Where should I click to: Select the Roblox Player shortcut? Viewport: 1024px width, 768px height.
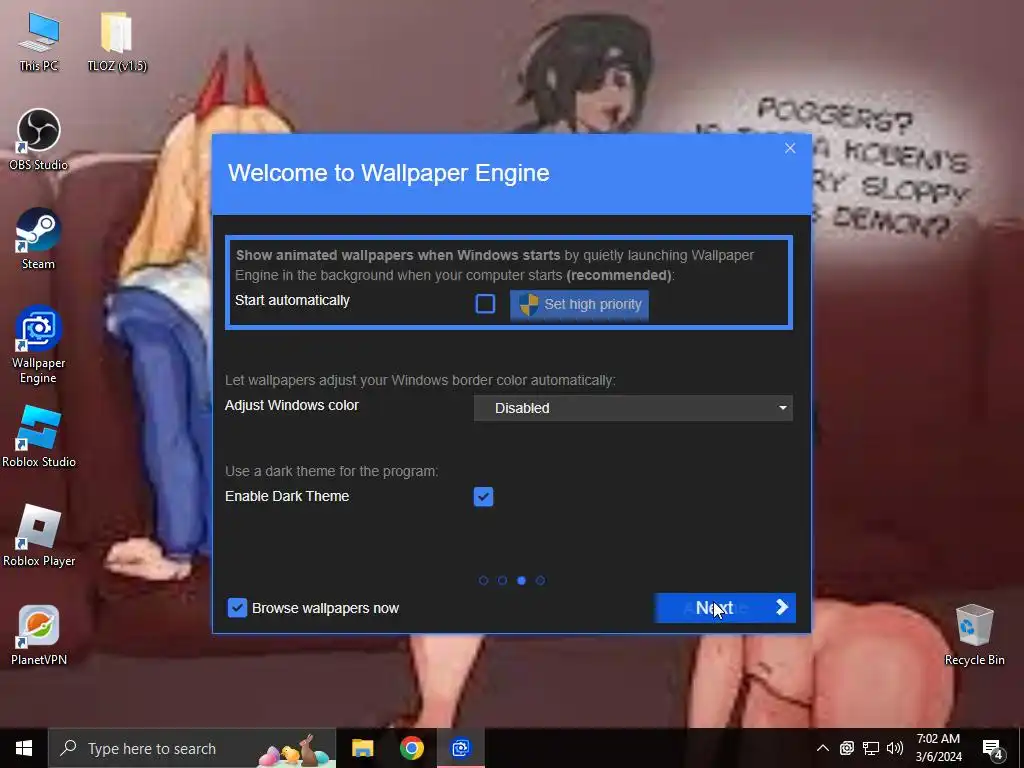point(39,536)
